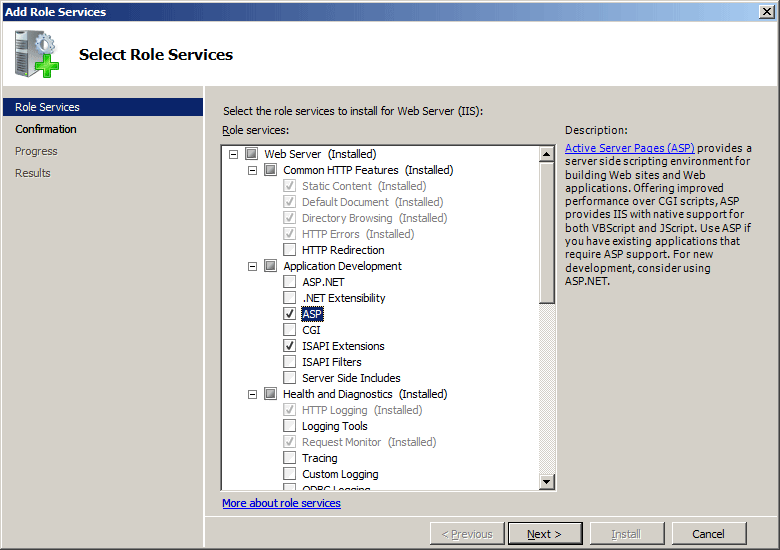
Task: Toggle the ISAPI Extensions checkbox
Action: coord(290,346)
